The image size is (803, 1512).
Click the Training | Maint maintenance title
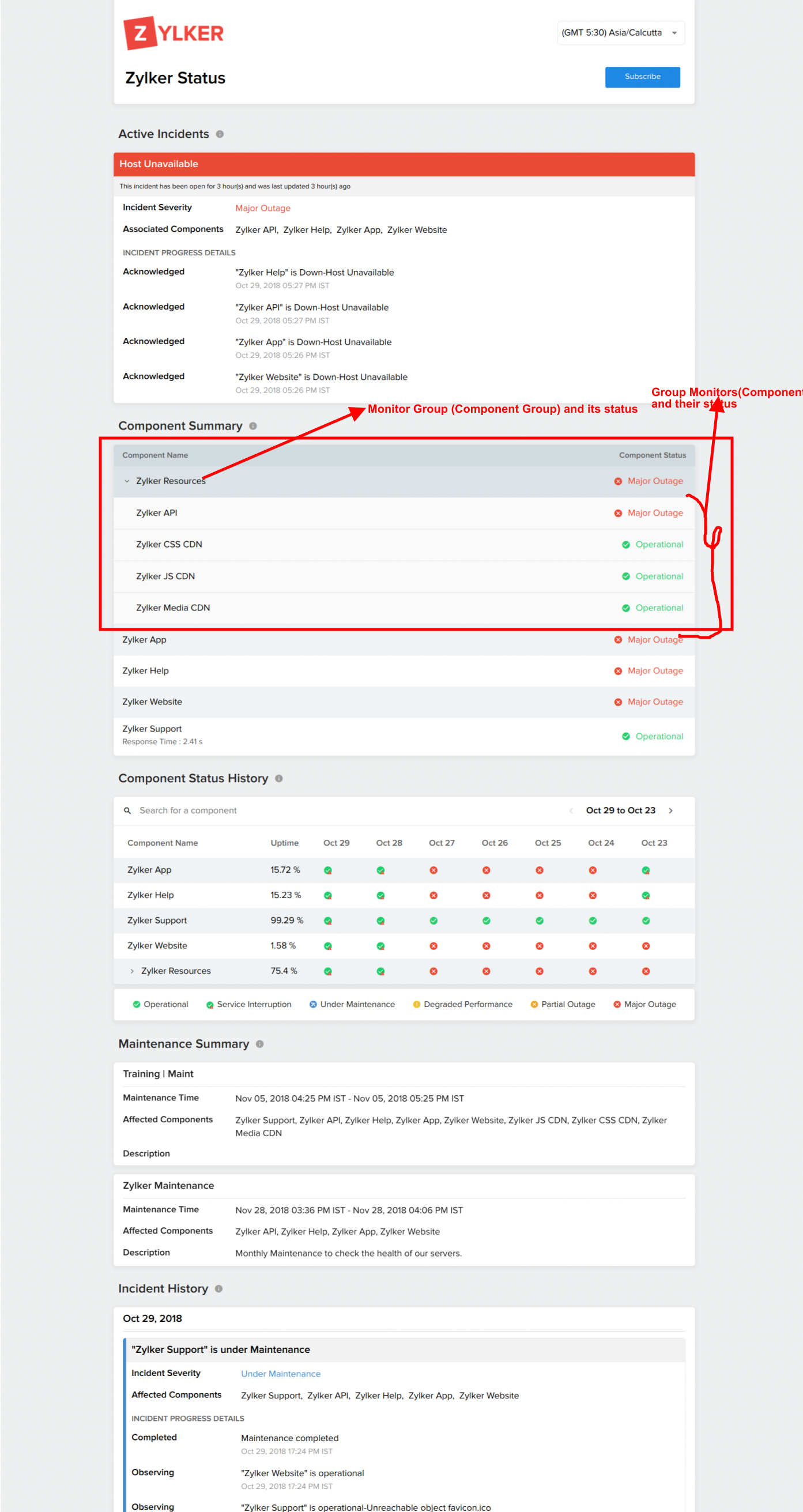[158, 1073]
